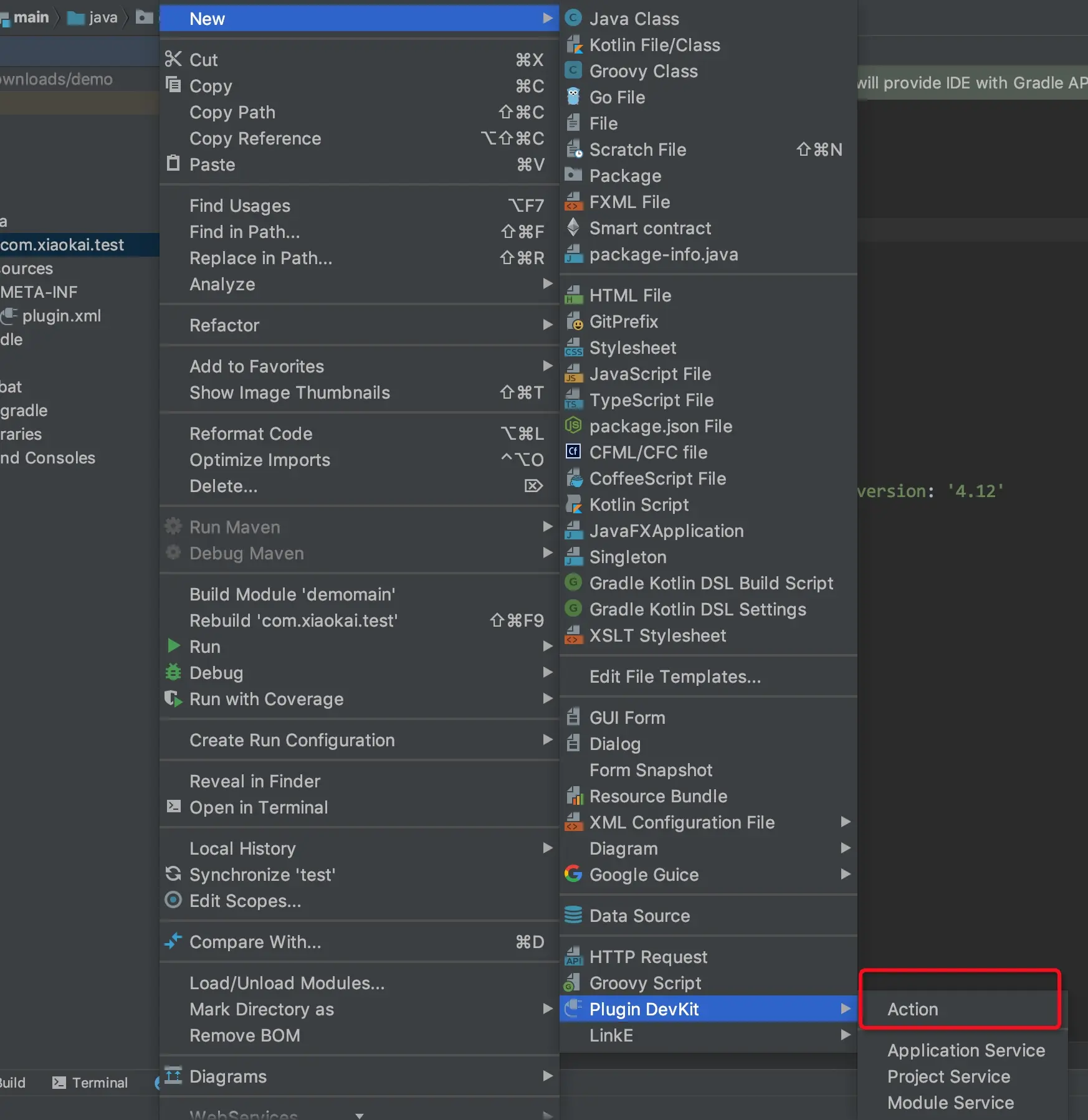The image size is (1088, 1120).
Task: Choose Optimize Imports menu item
Action: pyautogui.click(x=360, y=460)
